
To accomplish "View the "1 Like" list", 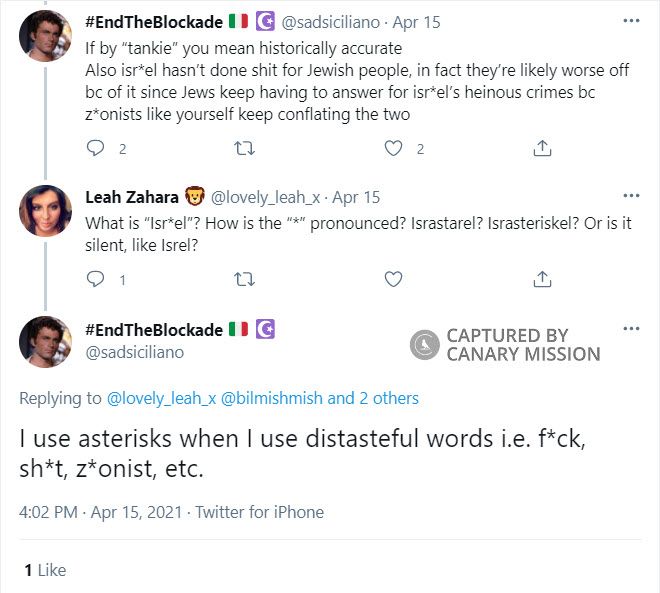I will [45, 570].
